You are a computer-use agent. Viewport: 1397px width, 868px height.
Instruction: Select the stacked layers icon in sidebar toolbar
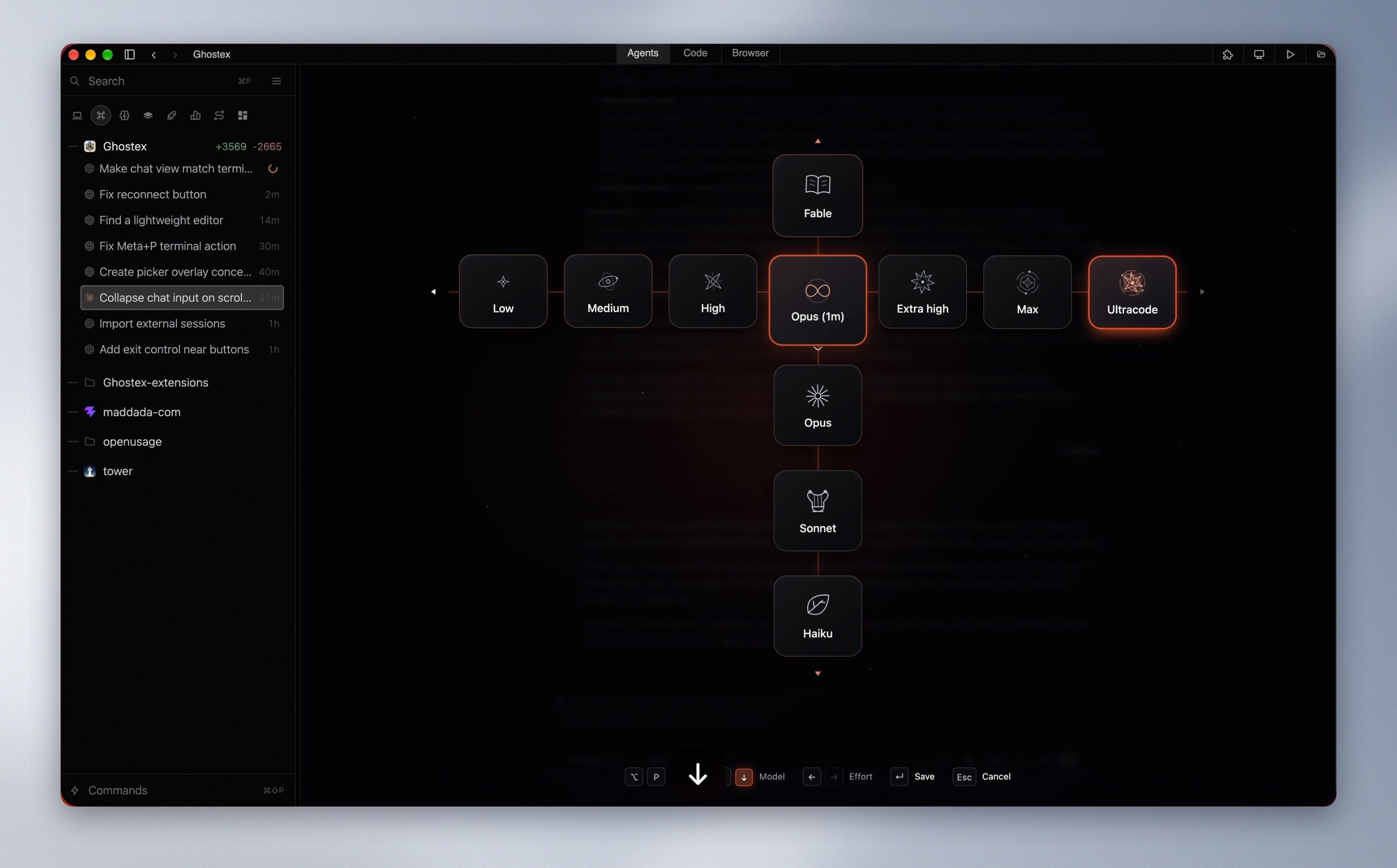point(148,115)
